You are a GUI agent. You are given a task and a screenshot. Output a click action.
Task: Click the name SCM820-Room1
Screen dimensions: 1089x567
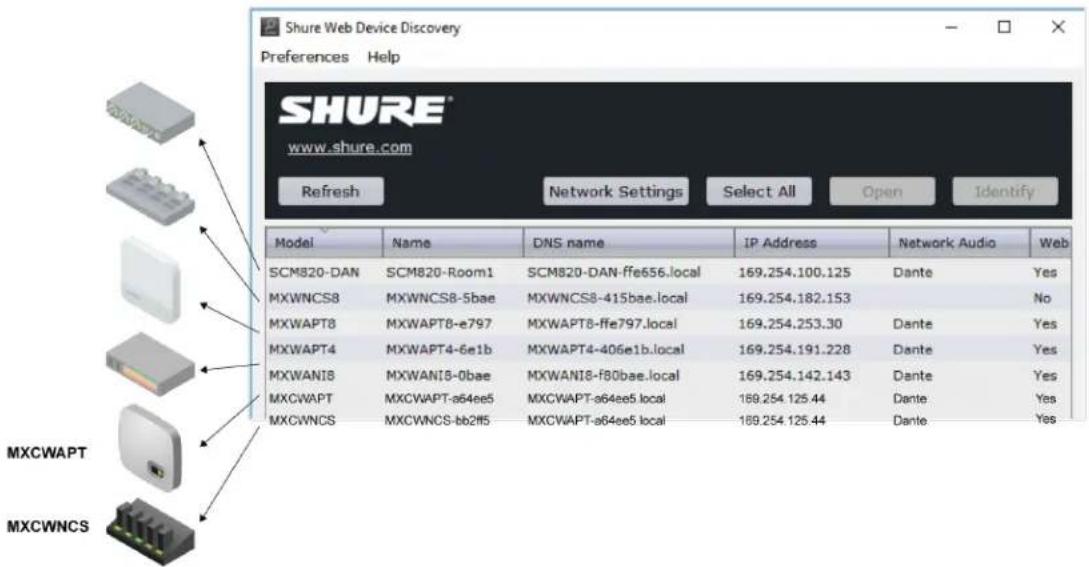440,272
